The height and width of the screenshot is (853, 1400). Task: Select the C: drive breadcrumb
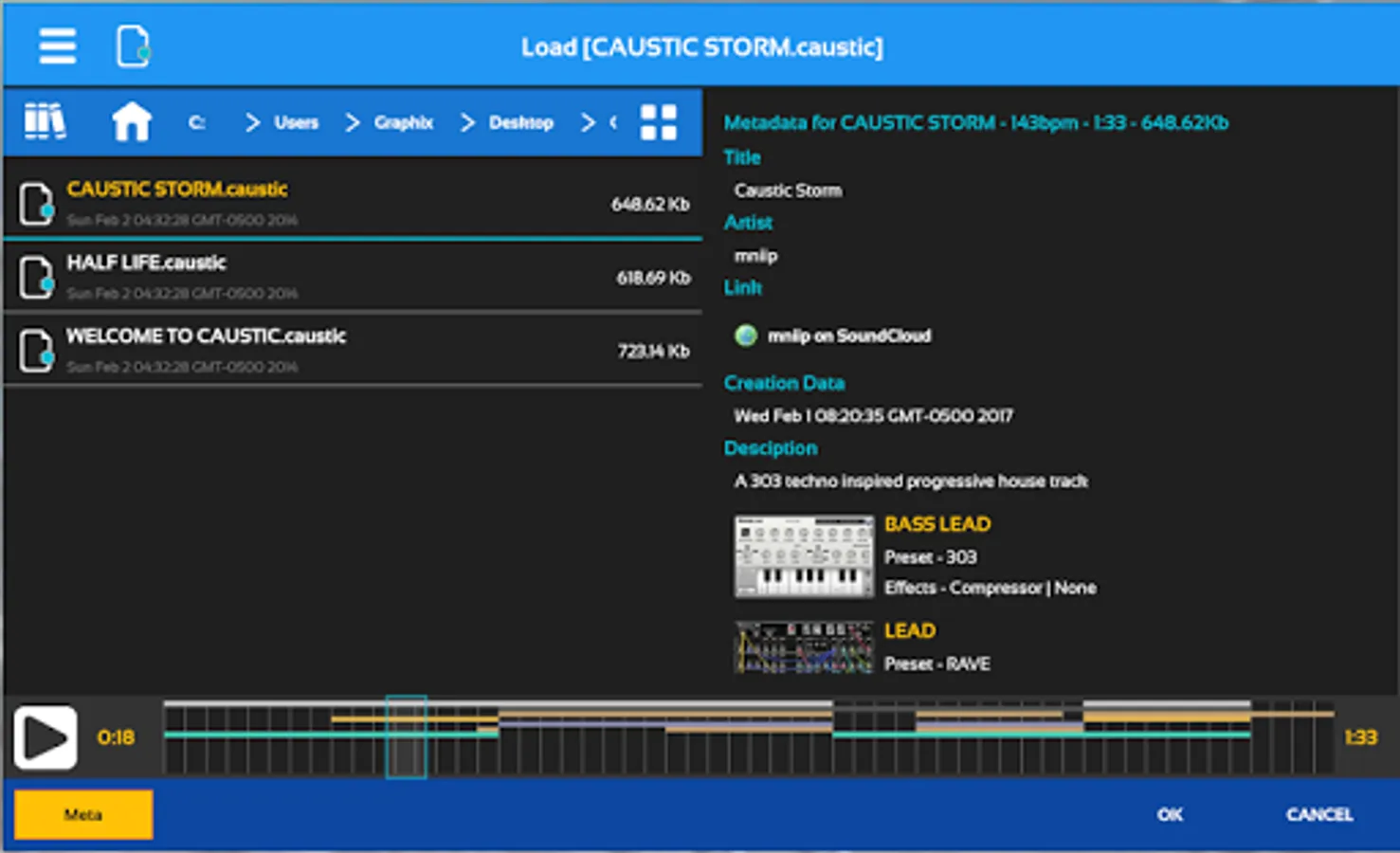click(196, 122)
